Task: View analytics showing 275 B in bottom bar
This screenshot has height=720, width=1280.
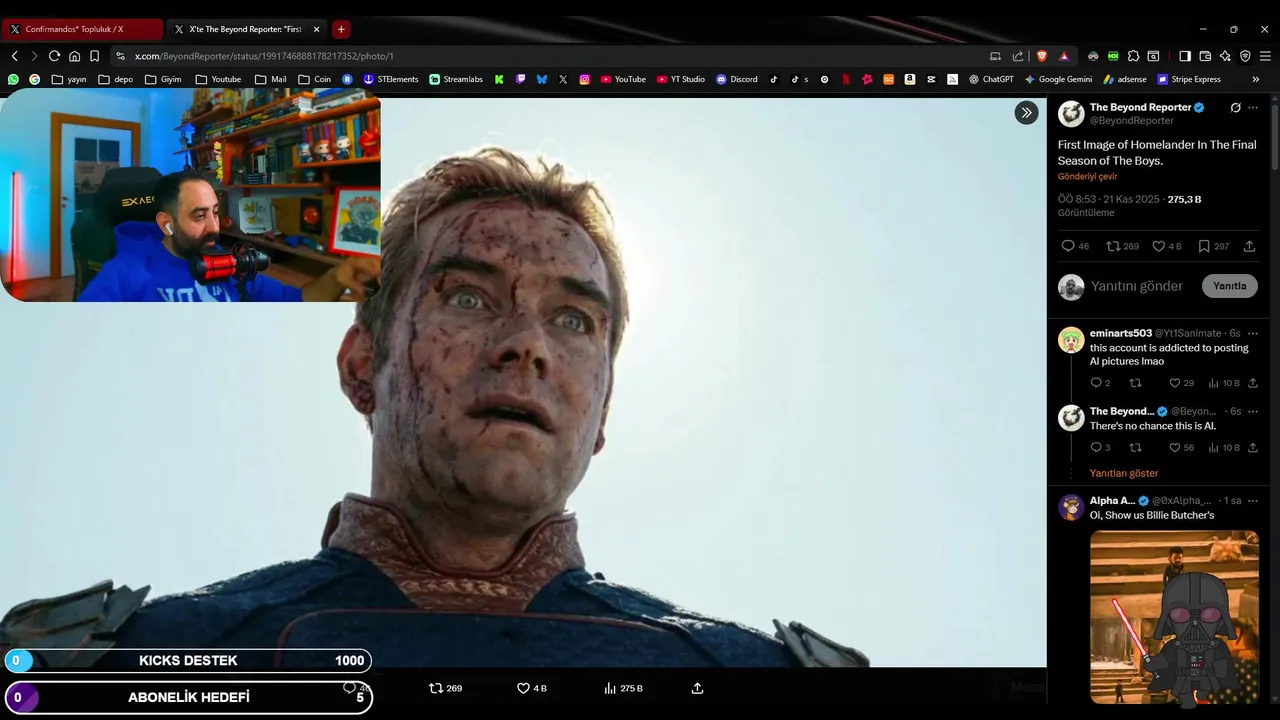Action: (x=623, y=688)
